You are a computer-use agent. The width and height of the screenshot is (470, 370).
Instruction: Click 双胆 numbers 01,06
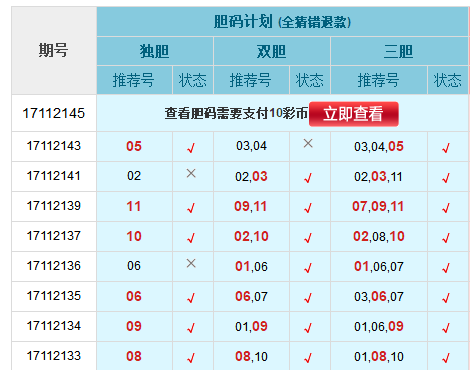point(251,266)
